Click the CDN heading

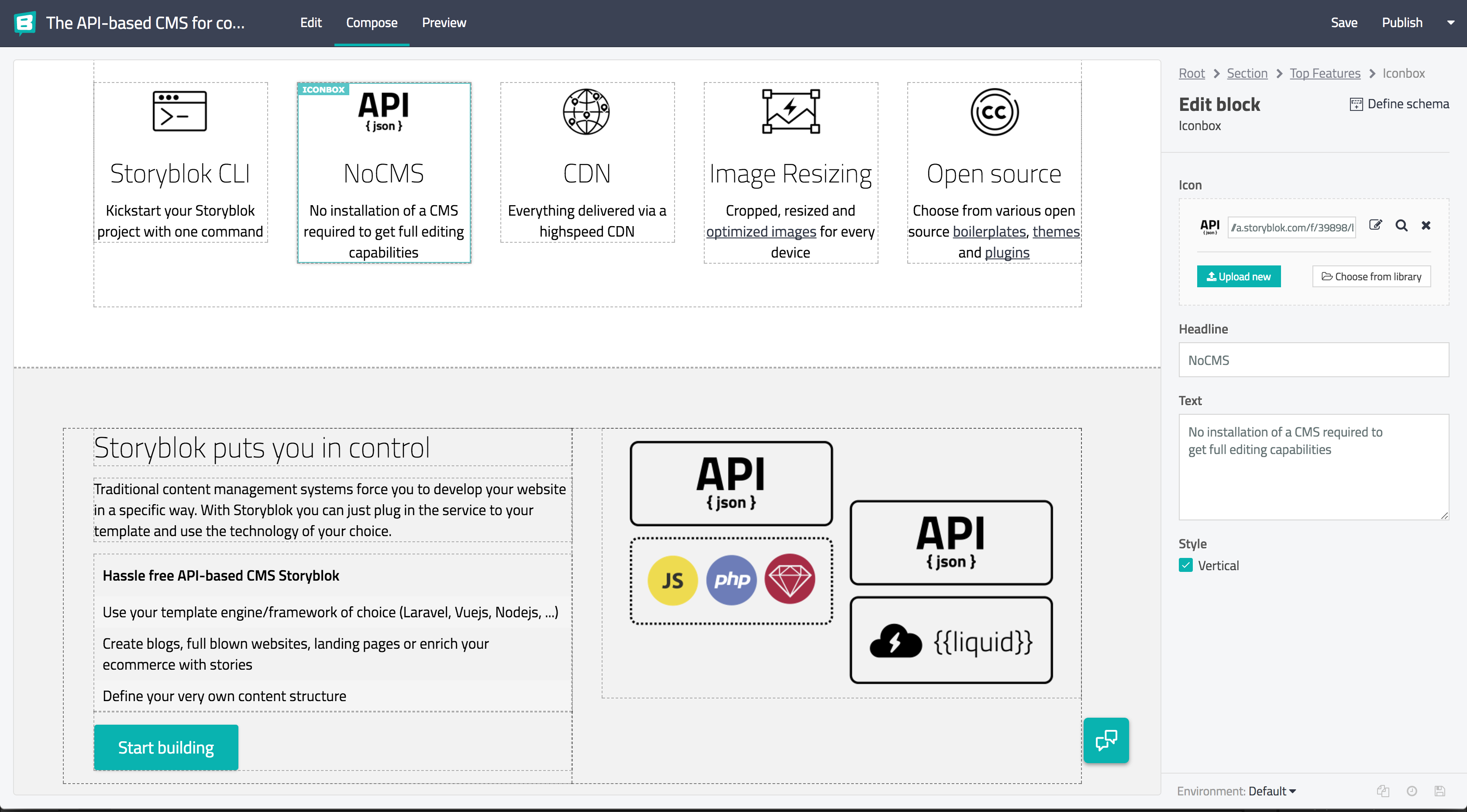click(x=586, y=173)
